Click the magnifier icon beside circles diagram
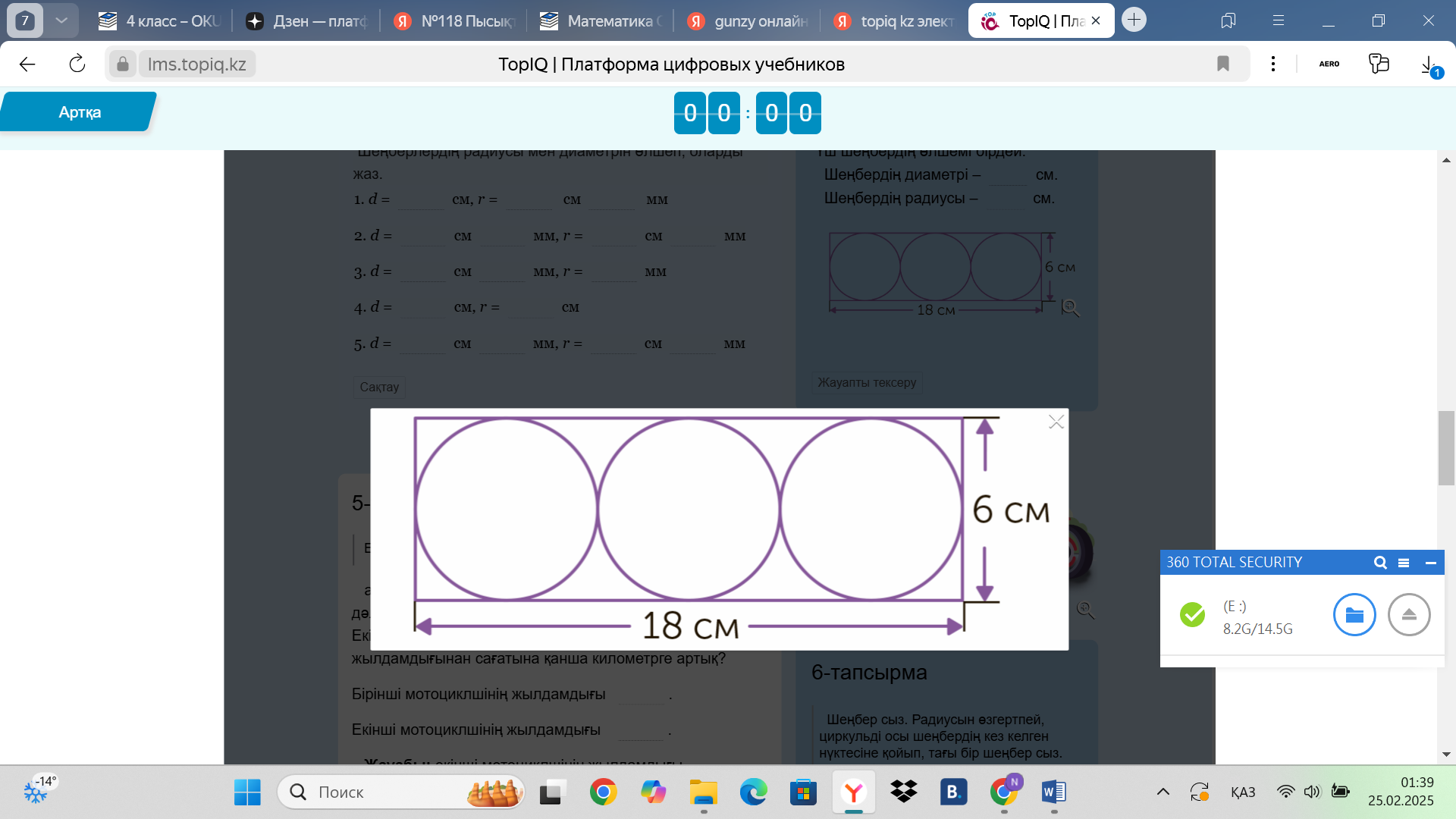The width and height of the screenshot is (1456, 819). [x=1070, y=308]
